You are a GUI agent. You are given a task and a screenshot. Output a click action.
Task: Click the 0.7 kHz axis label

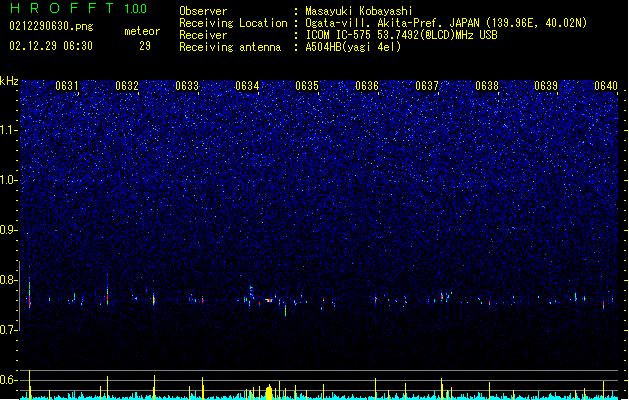click(9, 330)
